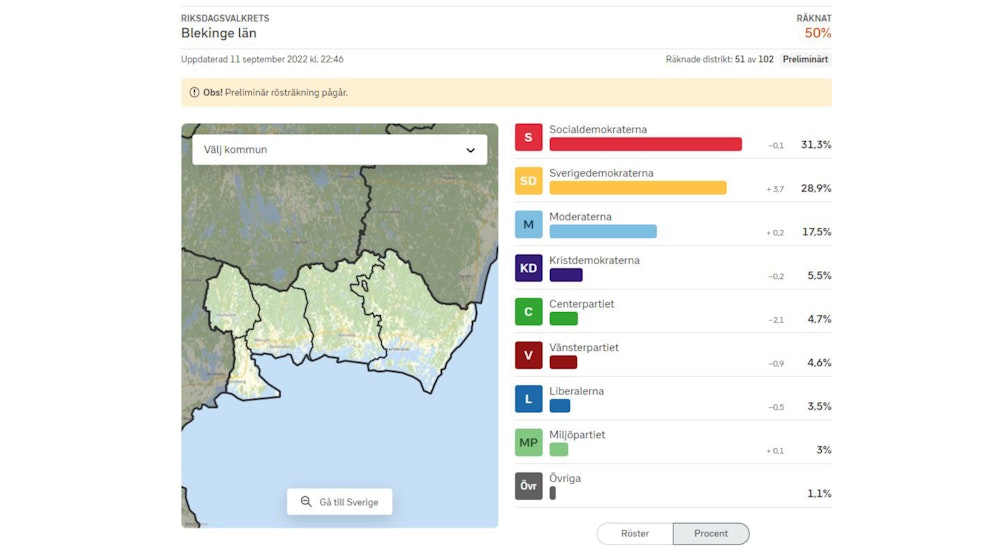Click the warning icon in Obs notice
Image resolution: width=992 pixels, height=558 pixels.
coord(194,93)
